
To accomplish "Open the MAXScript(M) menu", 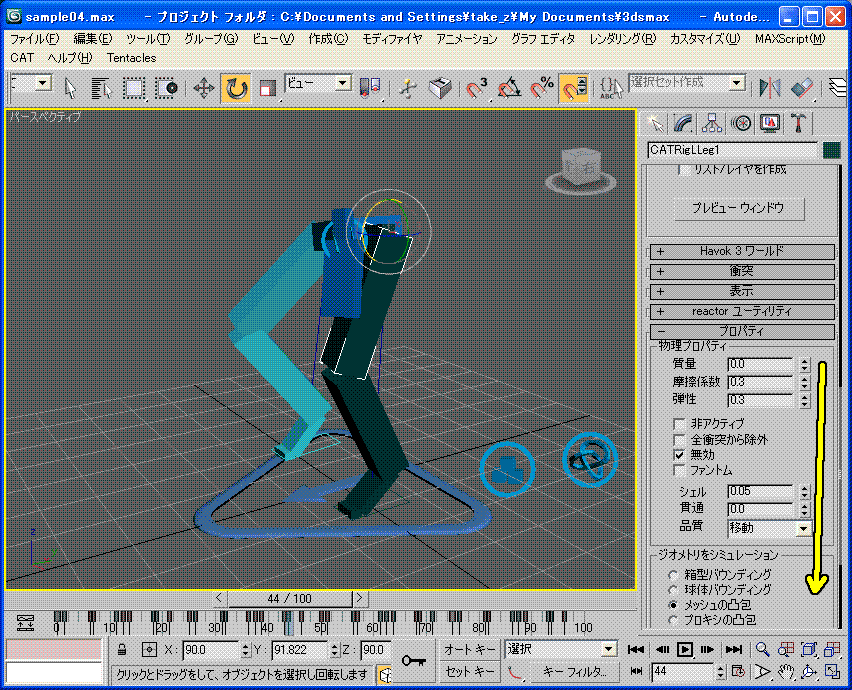I will pos(790,39).
